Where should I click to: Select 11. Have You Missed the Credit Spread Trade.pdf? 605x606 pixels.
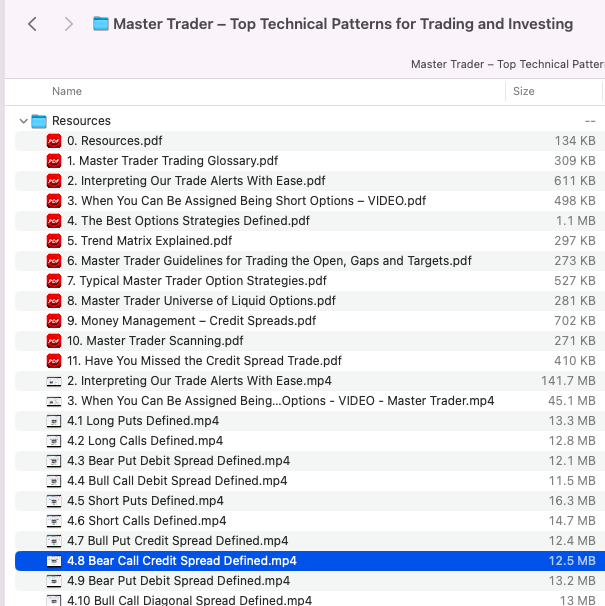[x=204, y=361]
